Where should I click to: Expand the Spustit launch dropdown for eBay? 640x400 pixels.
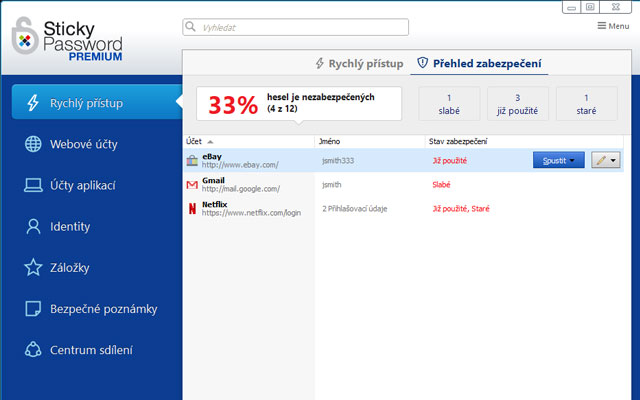[x=573, y=160]
